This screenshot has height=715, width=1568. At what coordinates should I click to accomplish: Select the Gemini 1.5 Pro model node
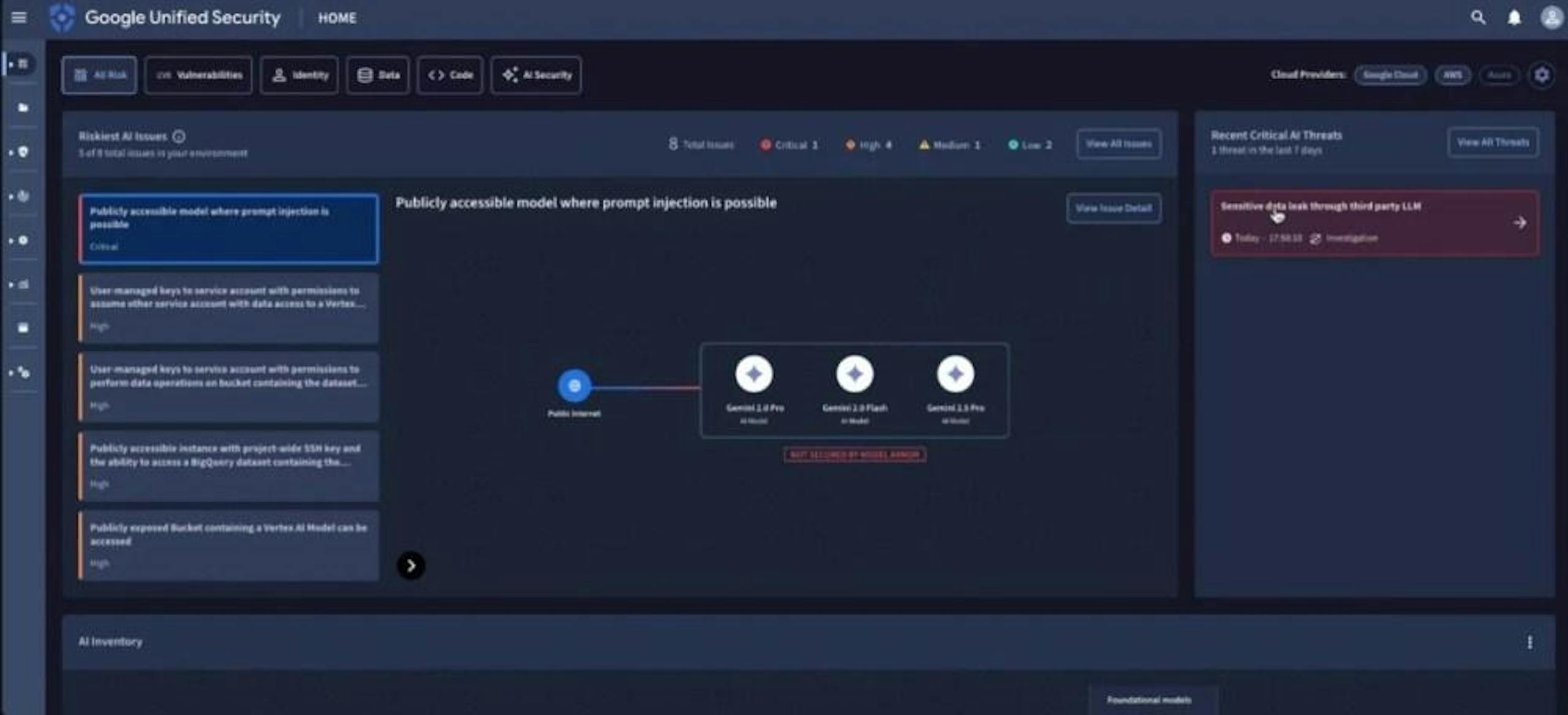[x=955, y=374]
